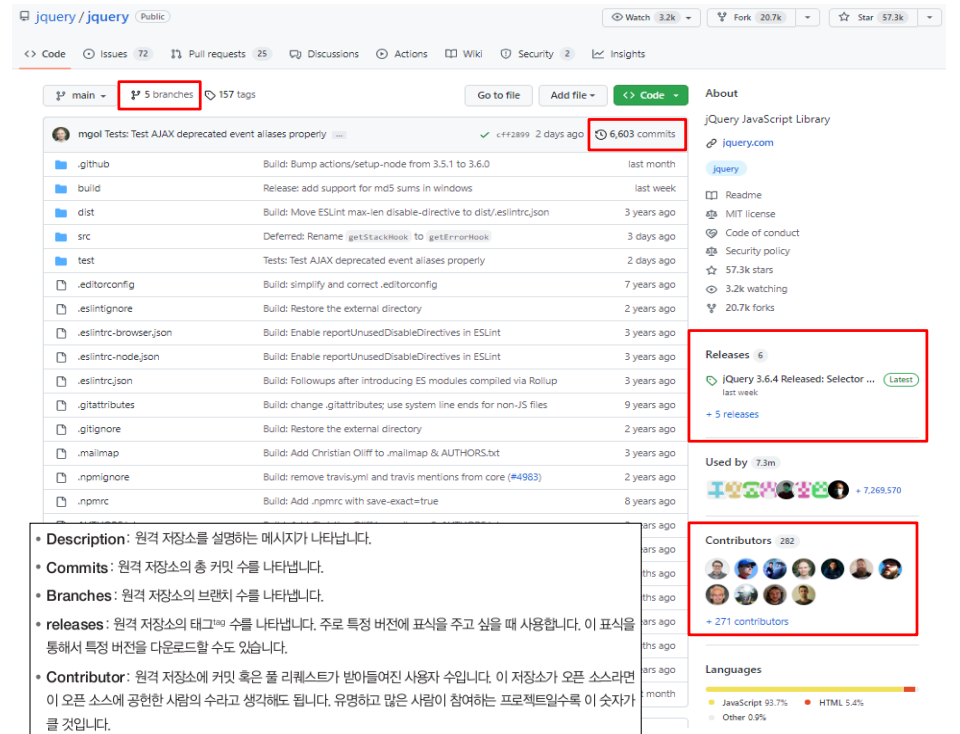960x734 pixels.
Task: Open the Add file dropdown
Action: [572, 95]
